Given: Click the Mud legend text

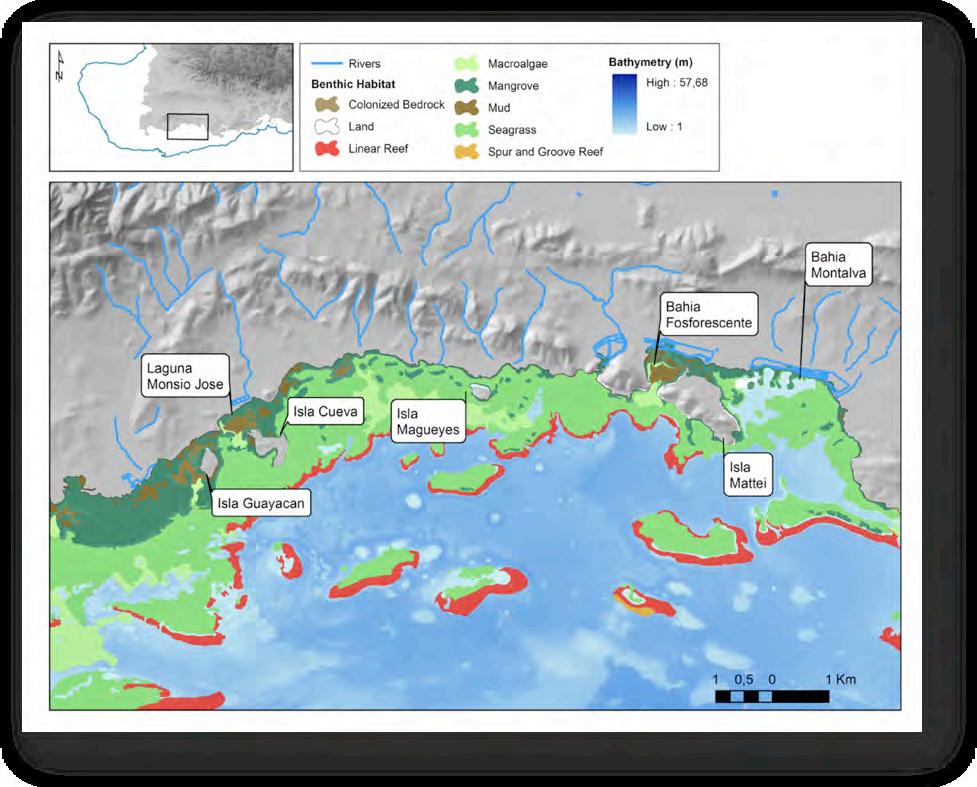Looking at the screenshot, I should coord(499,108).
